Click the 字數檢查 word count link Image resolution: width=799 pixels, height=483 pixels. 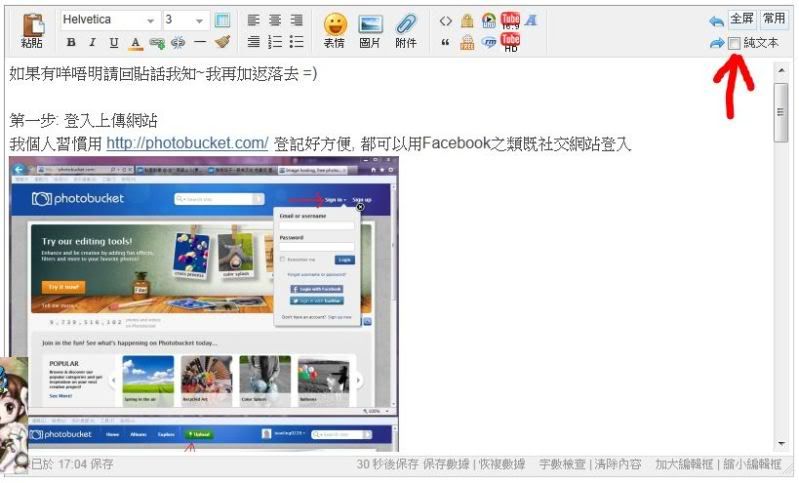562,464
